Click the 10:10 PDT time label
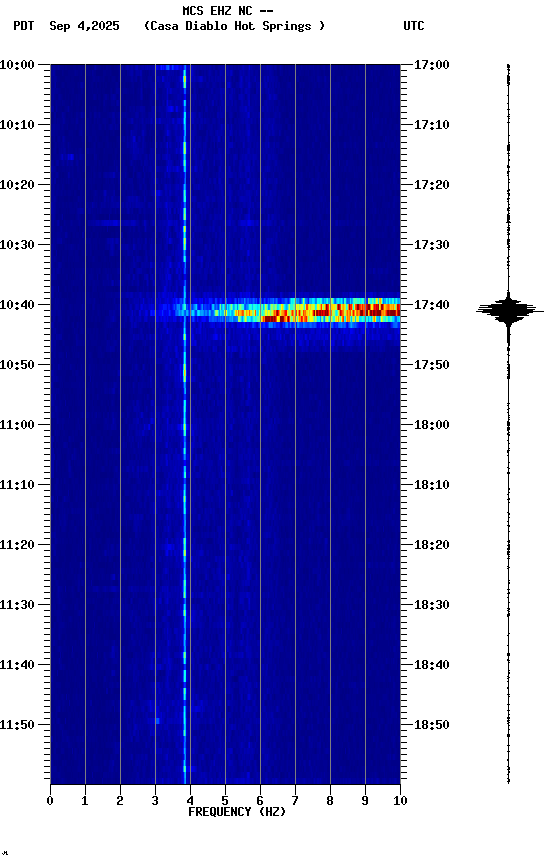The width and height of the screenshot is (552, 864). (17, 125)
